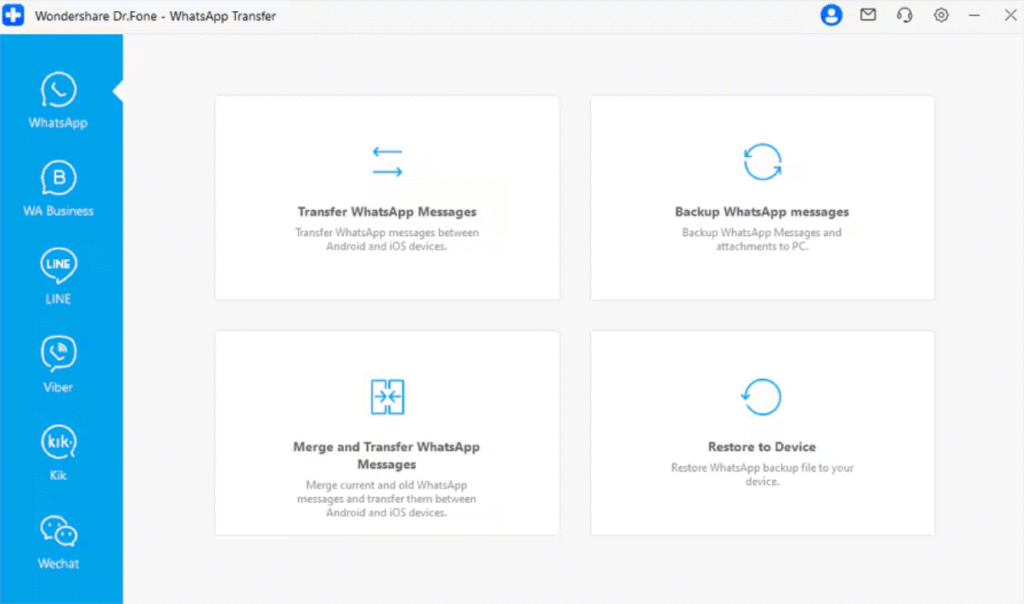1024x604 pixels.
Task: Select the WeChat sidebar icon
Action: [x=58, y=530]
